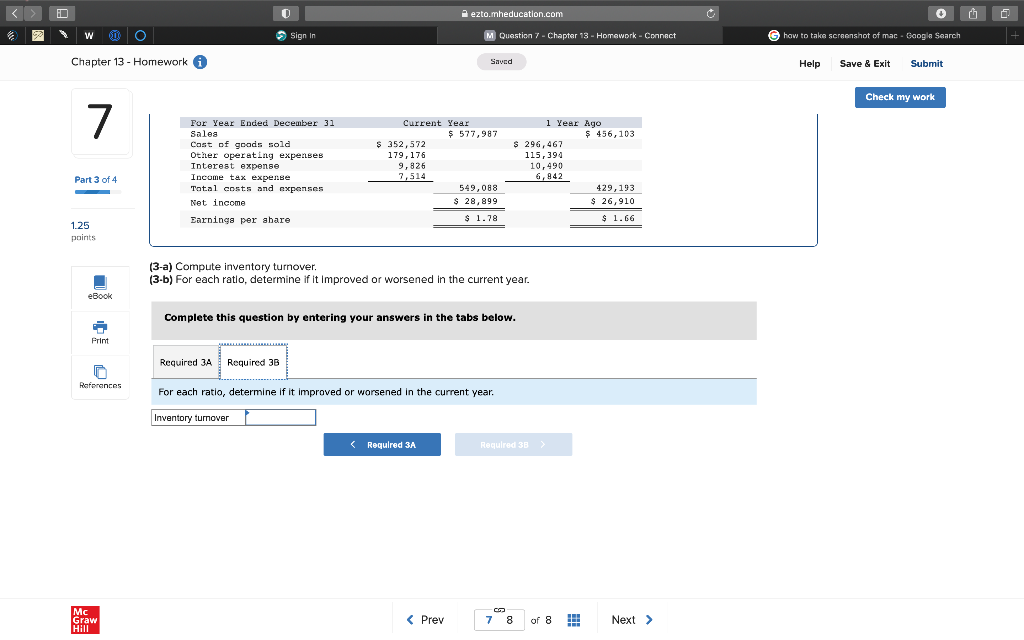
Task: Click the address bar ezto.mheducation.com
Action: 511,13
